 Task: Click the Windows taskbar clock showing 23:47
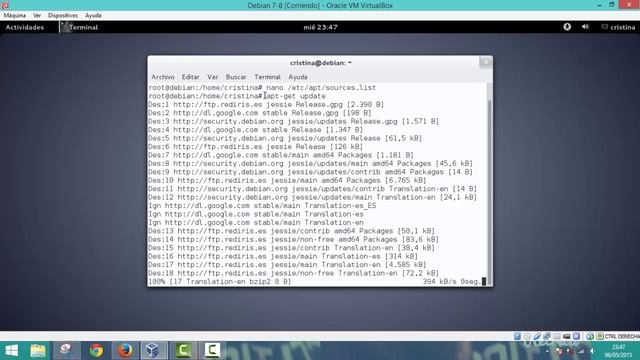[x=618, y=351]
